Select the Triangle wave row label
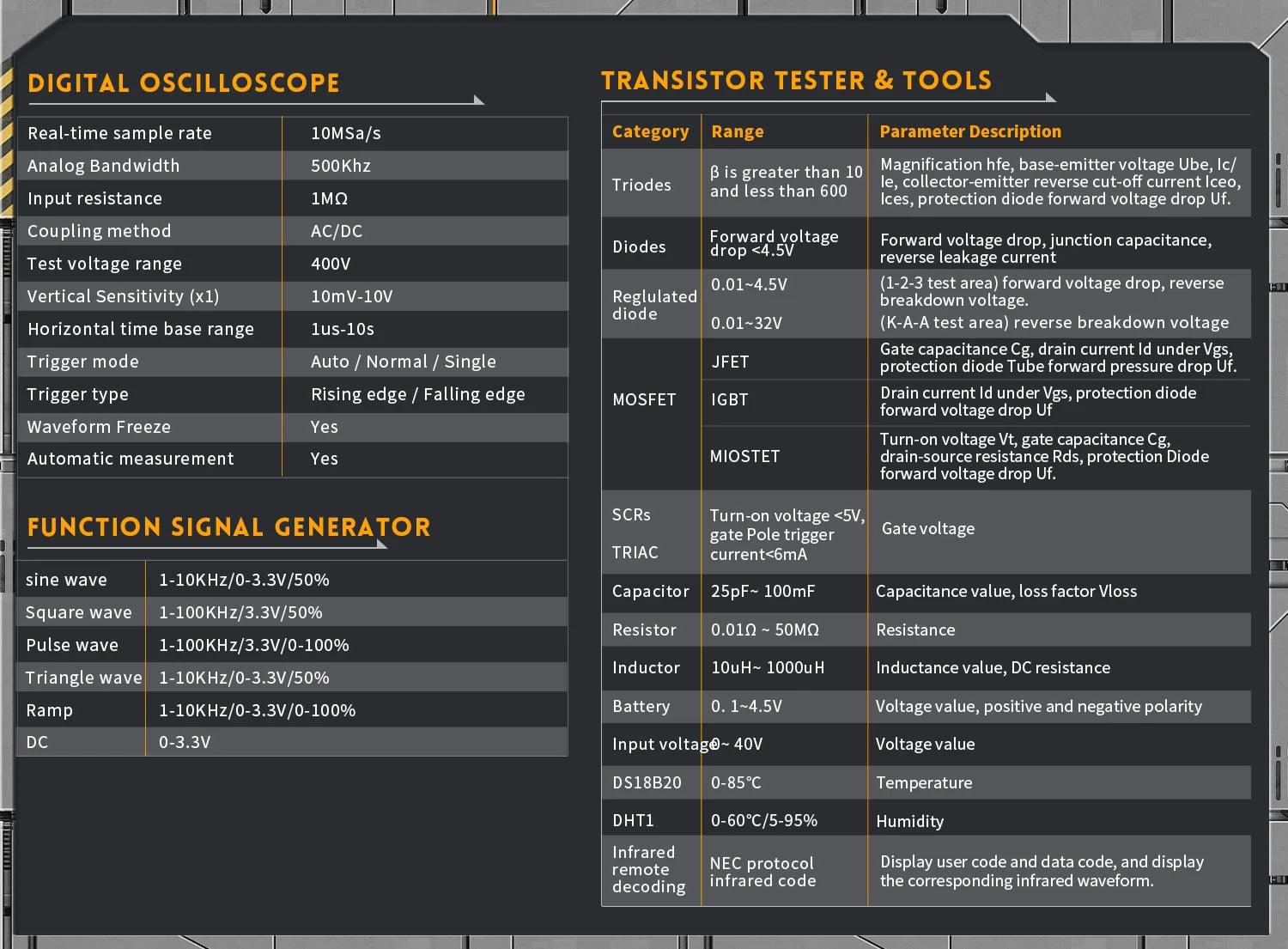This screenshot has height=949, width=1288. coord(83,678)
